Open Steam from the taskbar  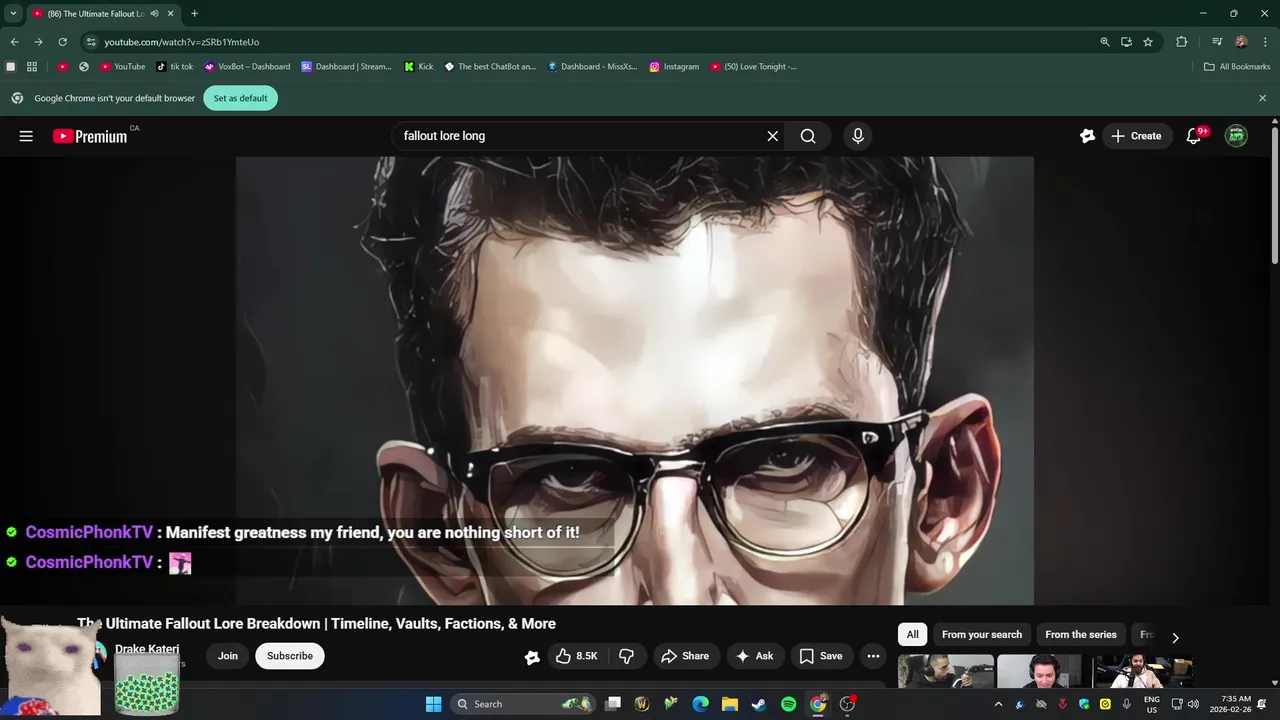pyautogui.click(x=759, y=704)
